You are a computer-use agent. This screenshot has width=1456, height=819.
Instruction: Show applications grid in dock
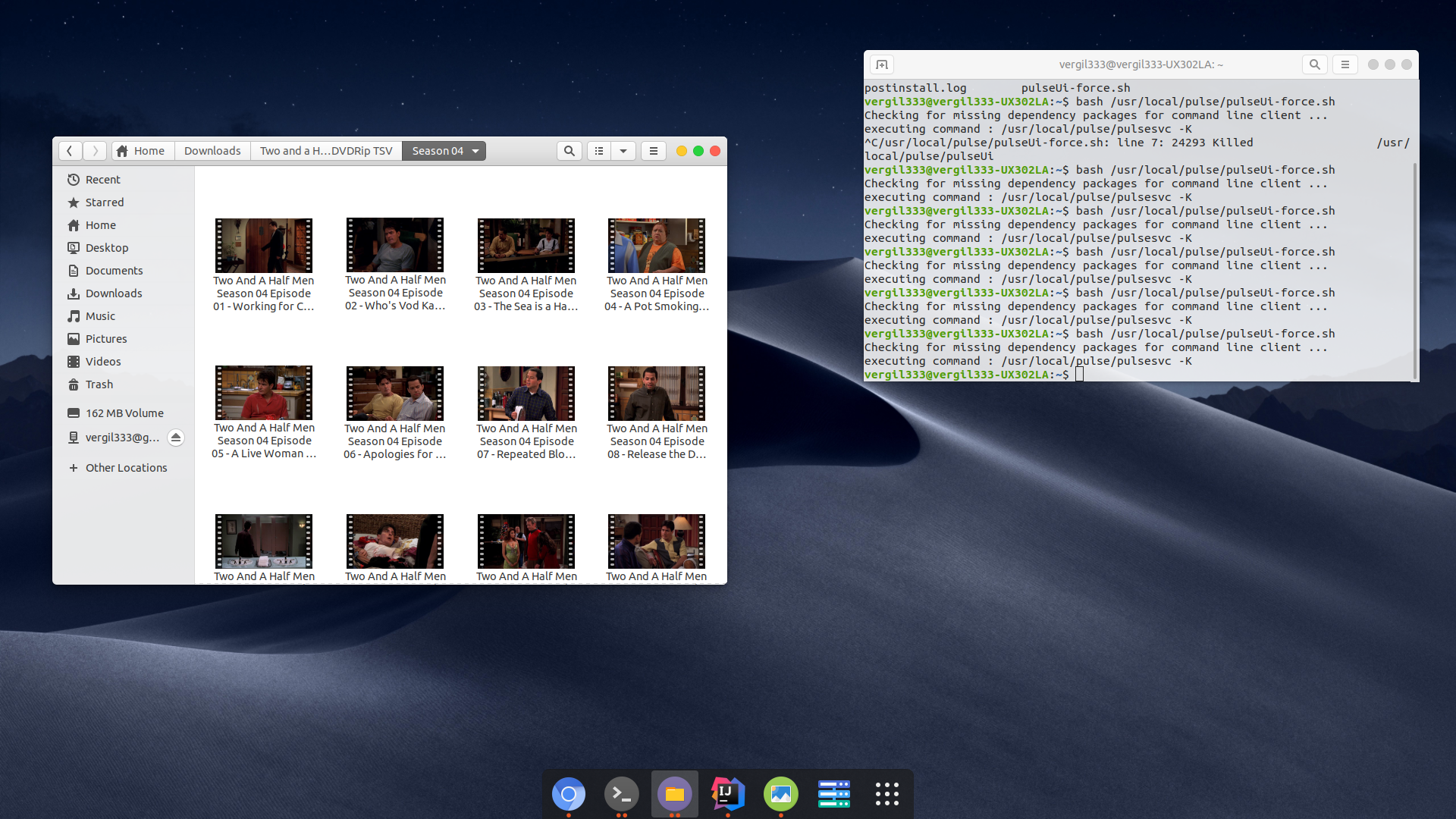887,794
